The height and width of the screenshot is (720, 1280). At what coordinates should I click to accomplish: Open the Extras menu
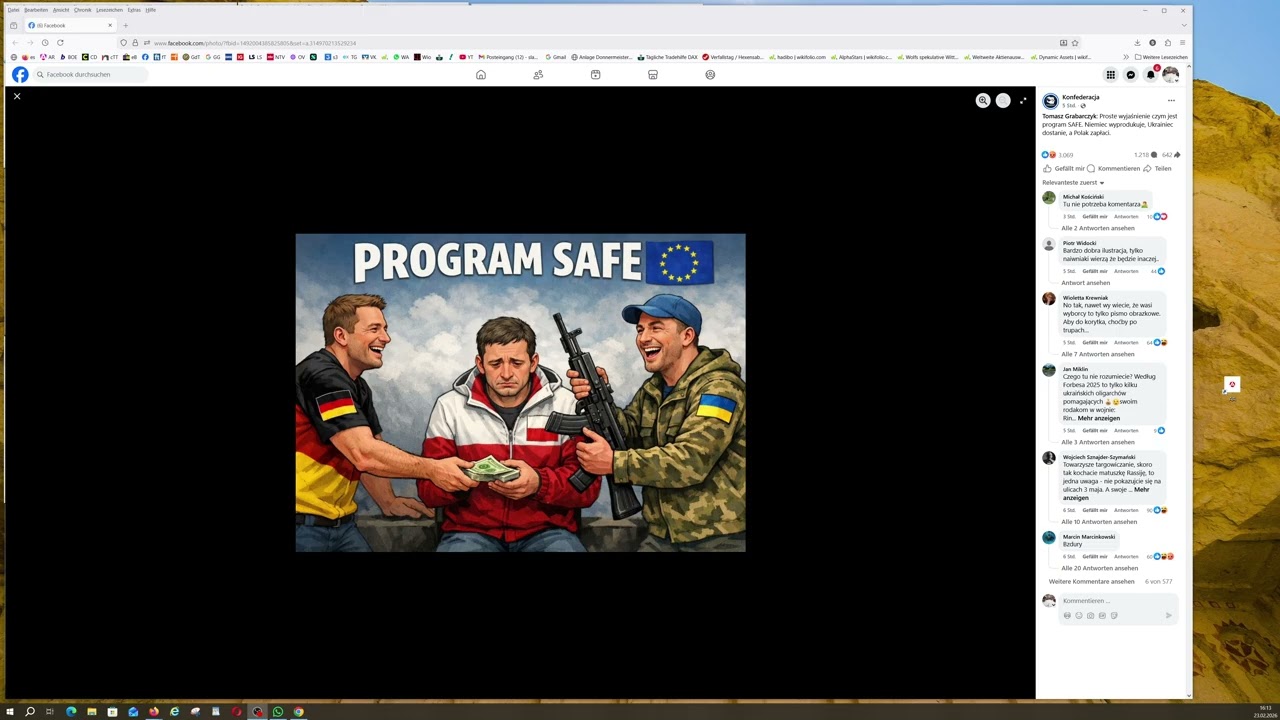134,10
